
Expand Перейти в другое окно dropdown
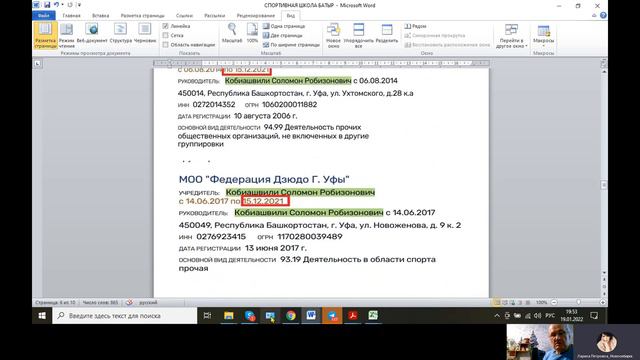tap(511, 36)
